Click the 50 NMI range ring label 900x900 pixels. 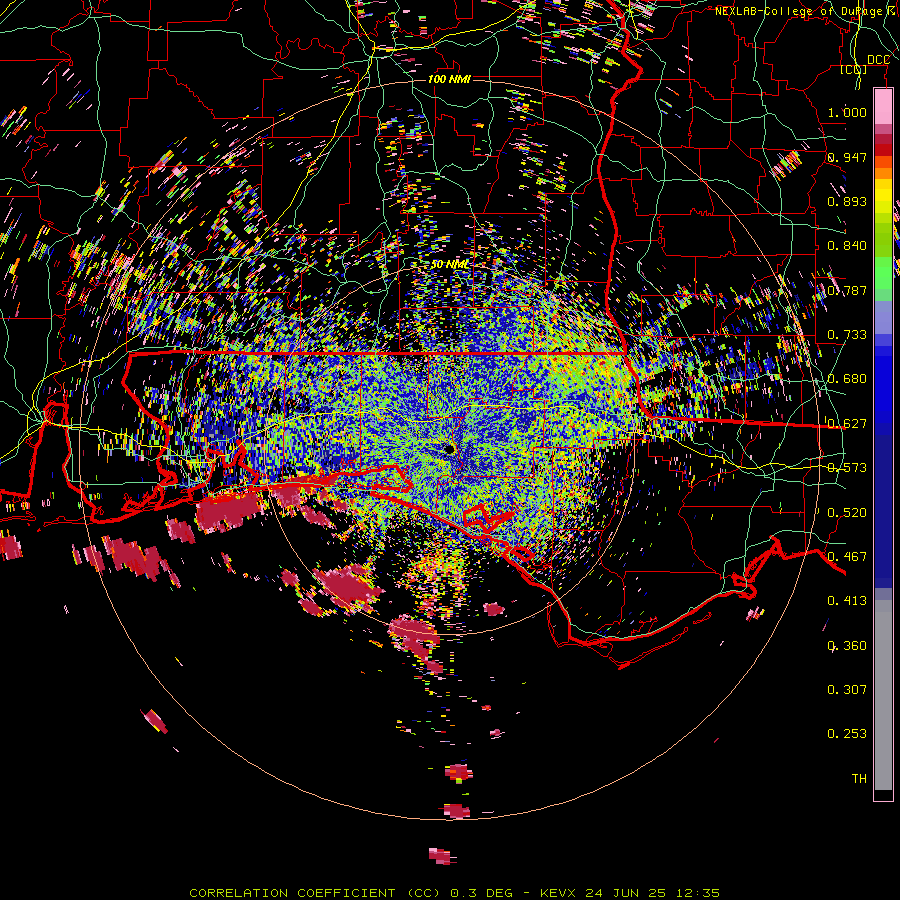[451, 265]
